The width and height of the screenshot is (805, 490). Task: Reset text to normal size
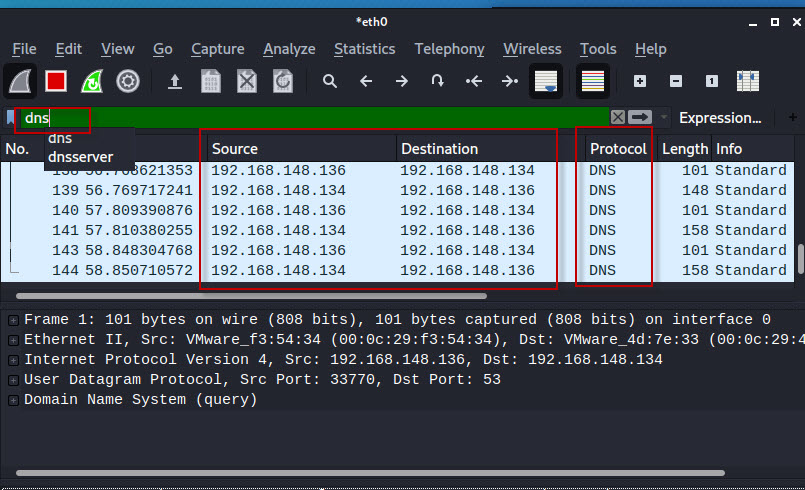(712, 81)
